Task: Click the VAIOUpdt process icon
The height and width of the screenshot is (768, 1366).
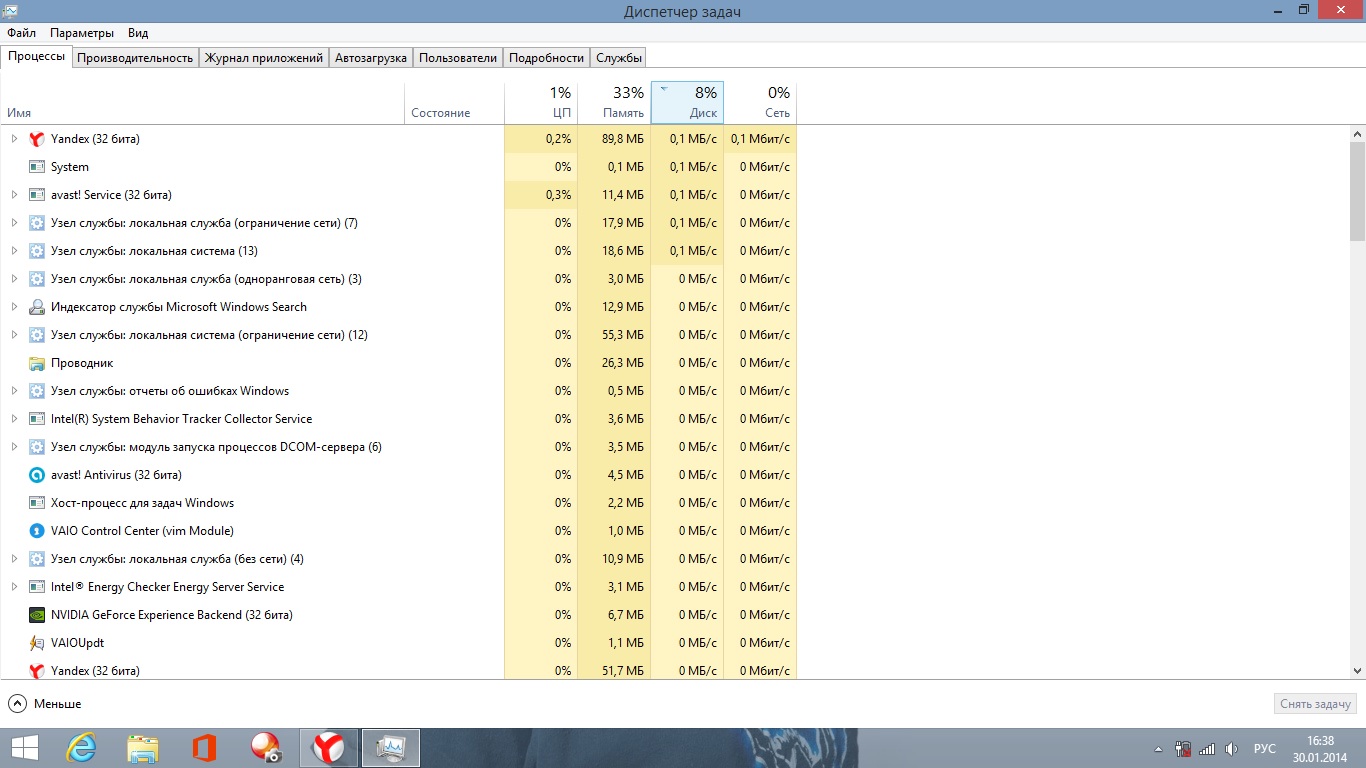Action: coord(37,643)
